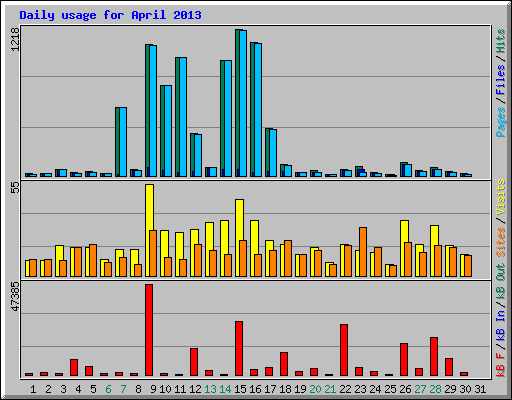
Task: Click the hits bar for day 7
Action: pos(117,142)
